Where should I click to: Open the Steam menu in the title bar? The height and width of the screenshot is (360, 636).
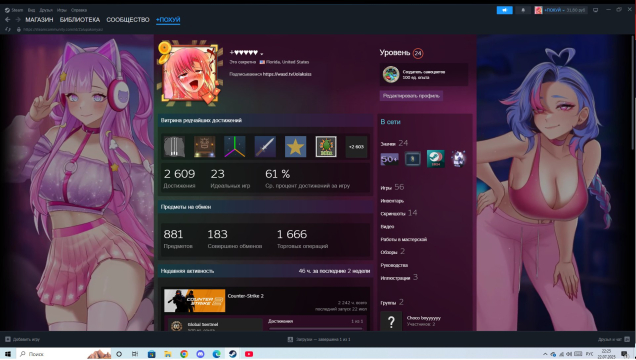tap(15, 10)
